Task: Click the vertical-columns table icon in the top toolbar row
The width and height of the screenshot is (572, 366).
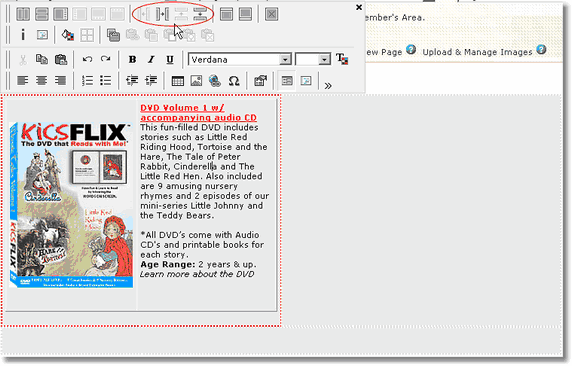Action: coord(23,14)
